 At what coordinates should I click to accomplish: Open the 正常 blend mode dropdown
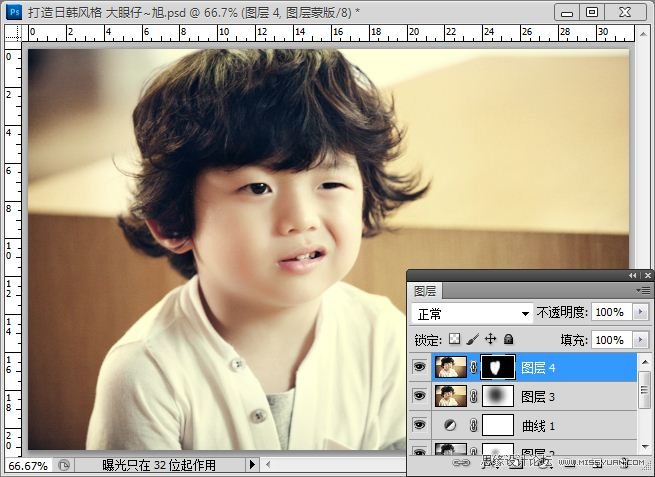coord(472,313)
